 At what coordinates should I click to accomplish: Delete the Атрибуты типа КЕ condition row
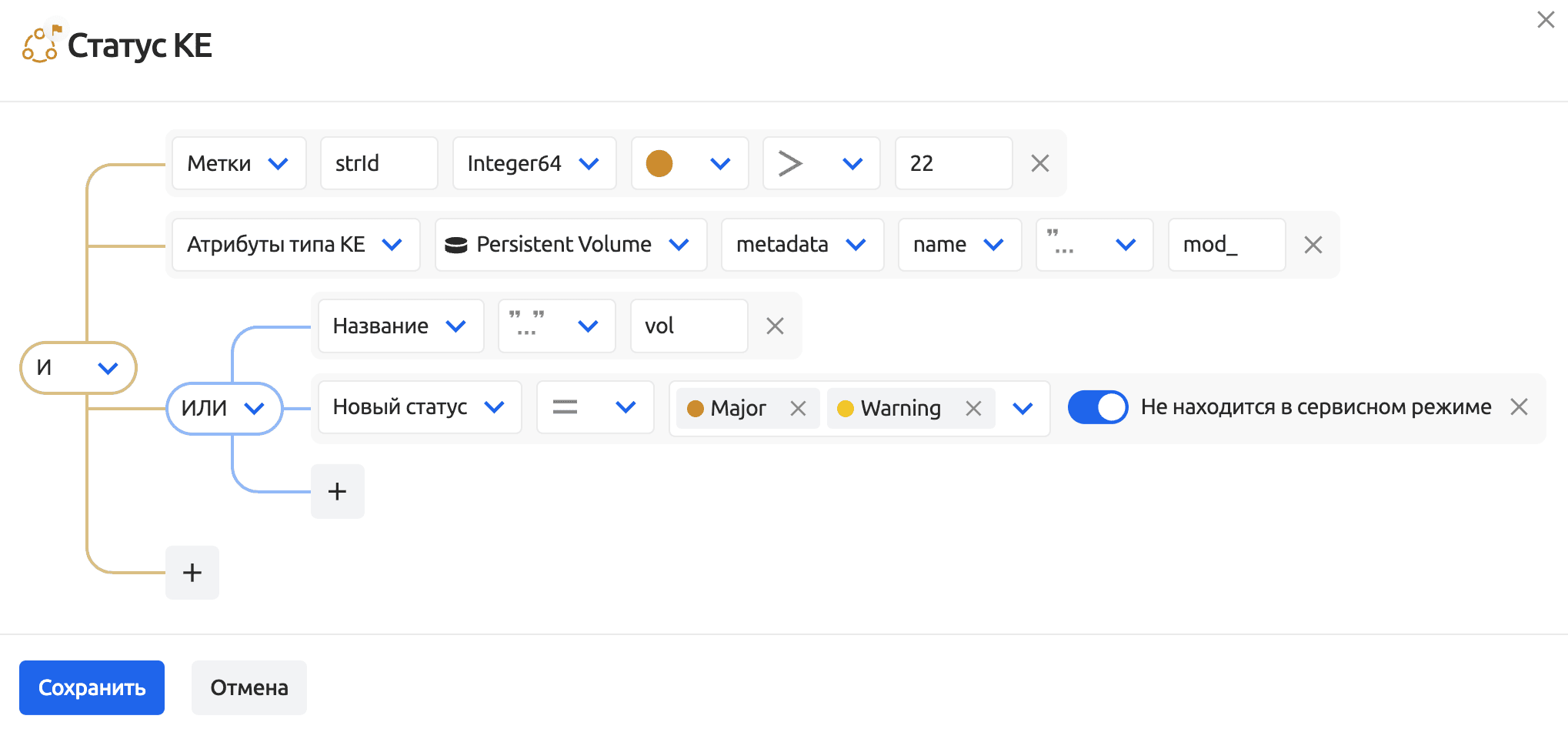coord(1313,245)
